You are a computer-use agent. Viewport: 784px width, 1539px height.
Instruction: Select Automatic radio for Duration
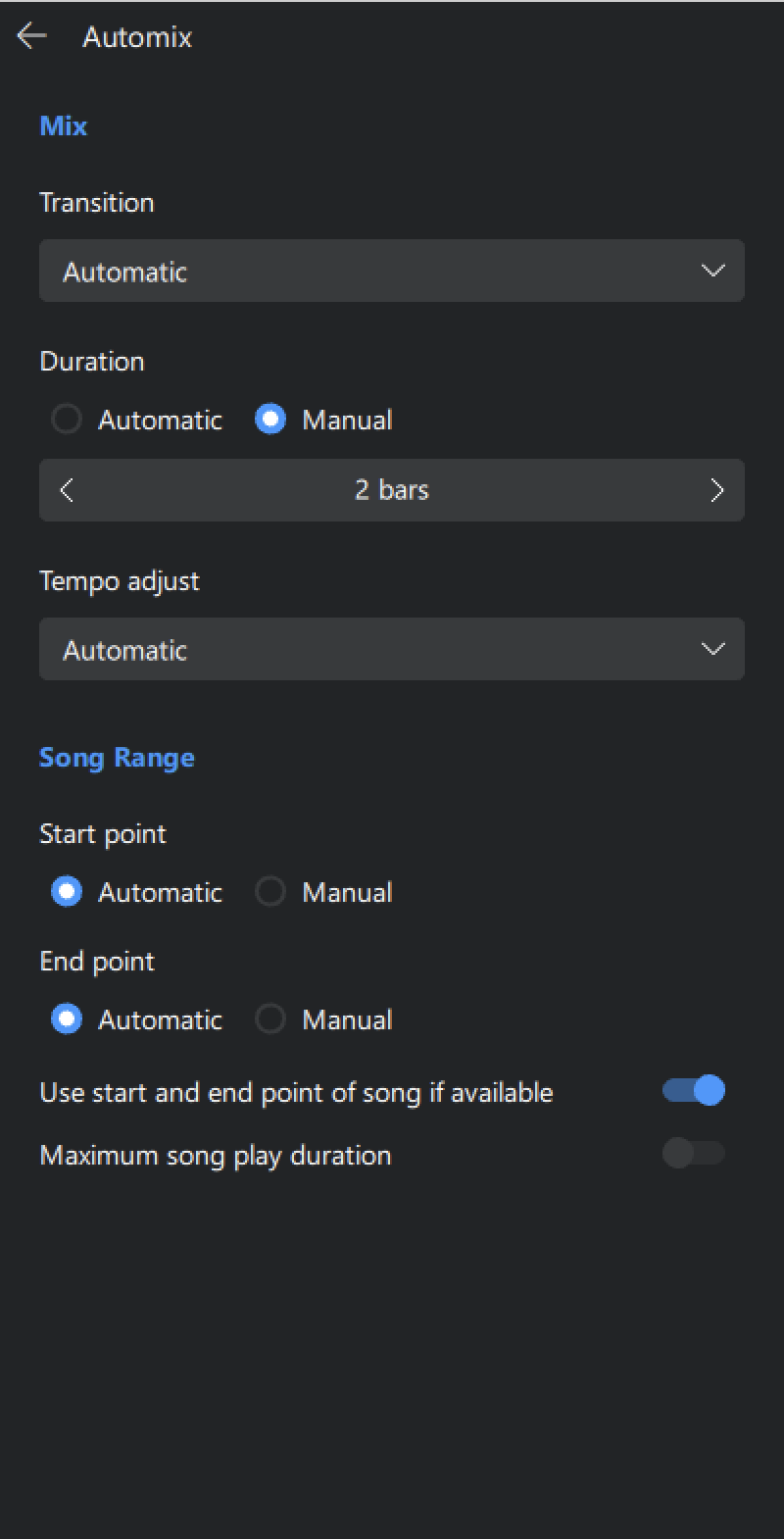coord(67,420)
